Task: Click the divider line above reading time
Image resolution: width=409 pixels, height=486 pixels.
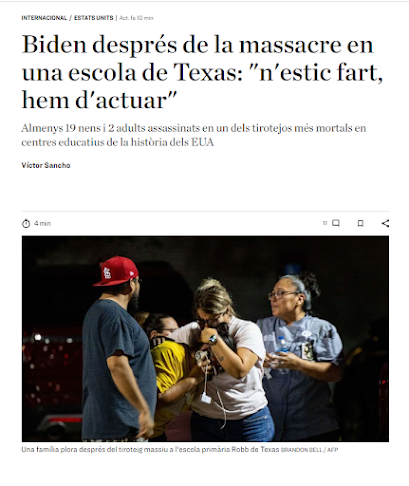Action: 205,211
